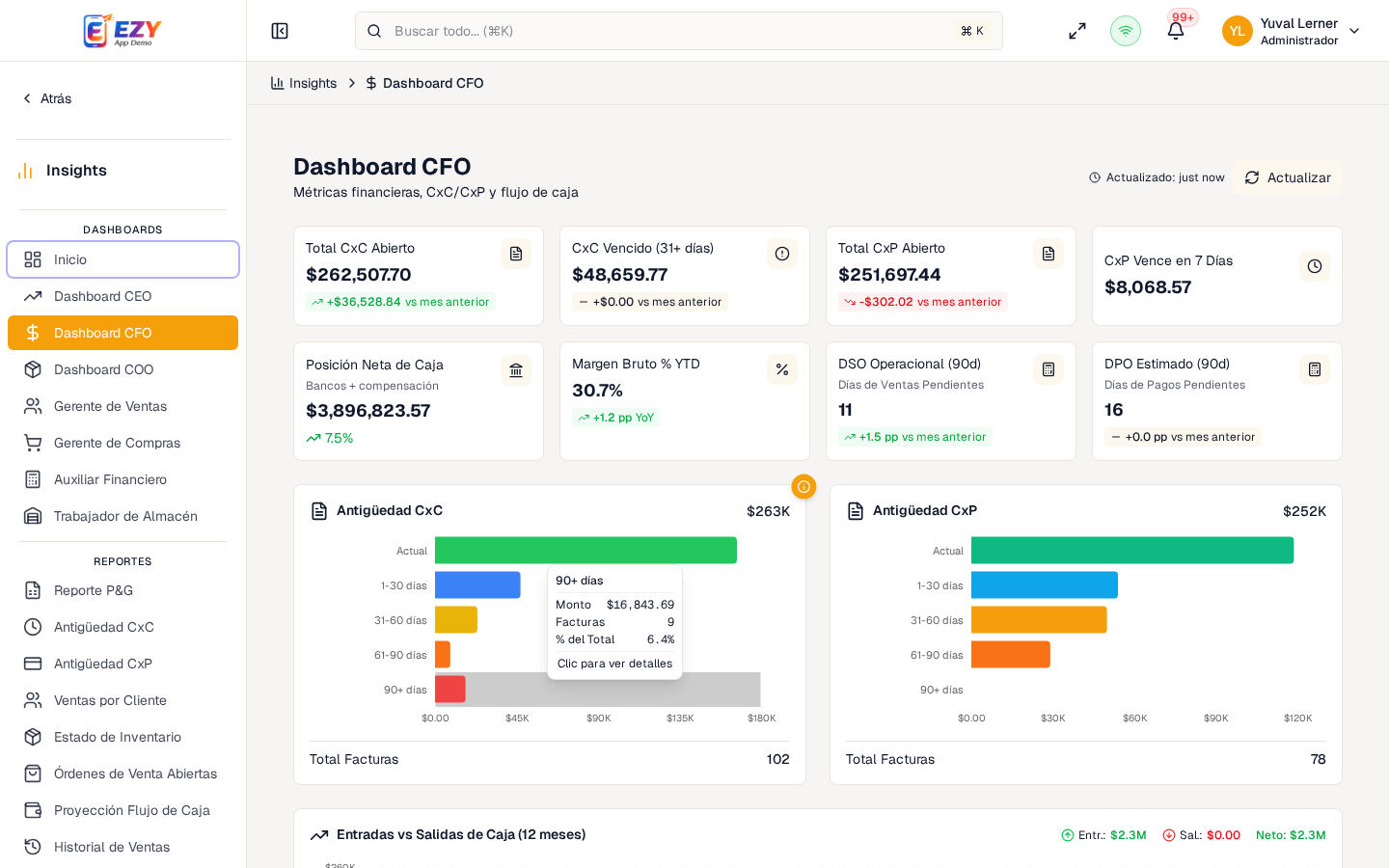Click the Posición Neta de Caja bank icon
The width and height of the screenshot is (1389, 868).
(516, 370)
